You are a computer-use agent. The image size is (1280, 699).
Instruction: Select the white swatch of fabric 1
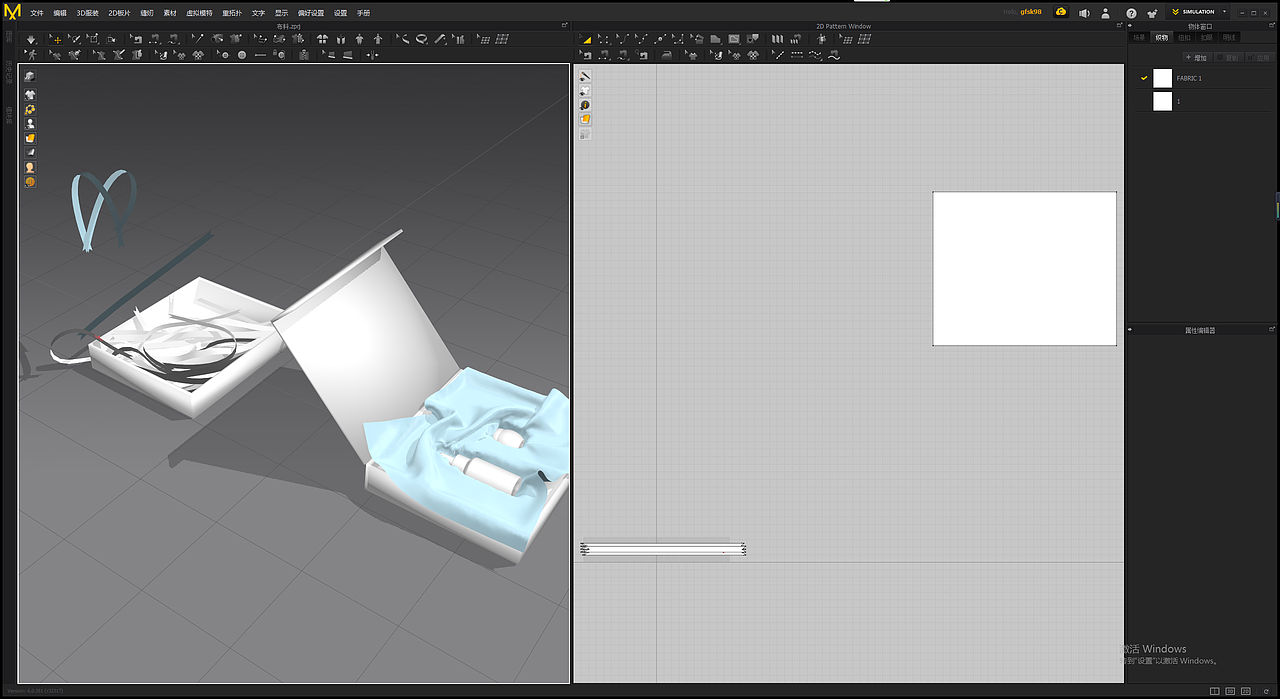coord(1162,101)
